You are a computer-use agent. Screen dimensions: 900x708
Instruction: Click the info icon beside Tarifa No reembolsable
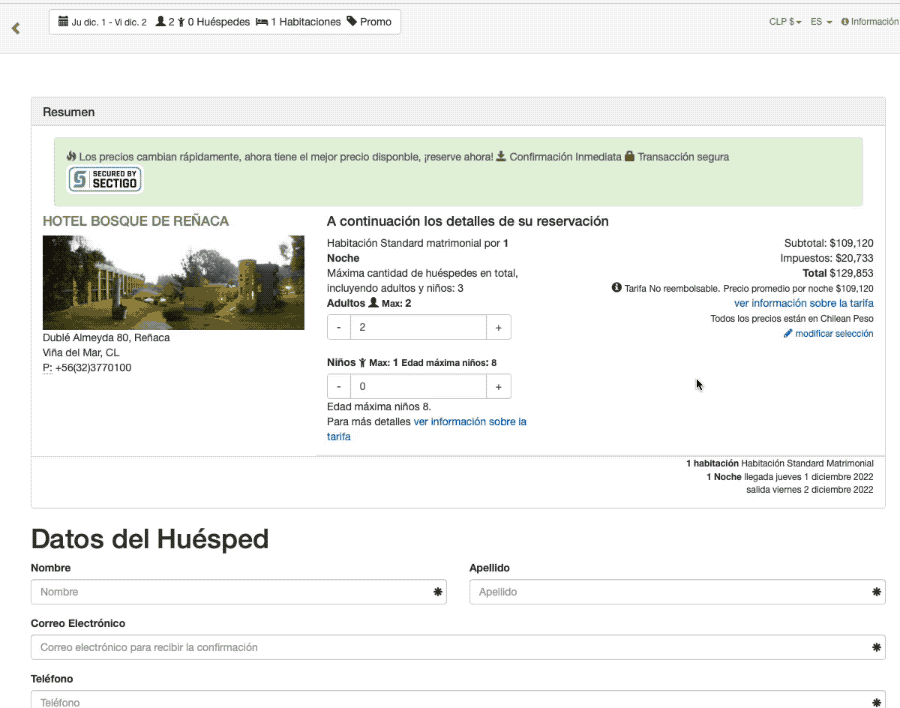pos(616,288)
